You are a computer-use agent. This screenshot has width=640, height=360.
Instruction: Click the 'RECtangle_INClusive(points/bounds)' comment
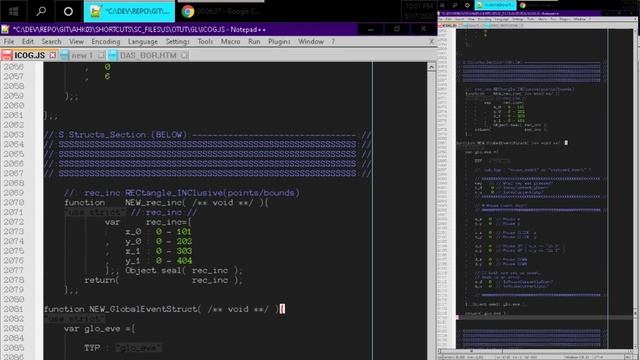[212, 193]
